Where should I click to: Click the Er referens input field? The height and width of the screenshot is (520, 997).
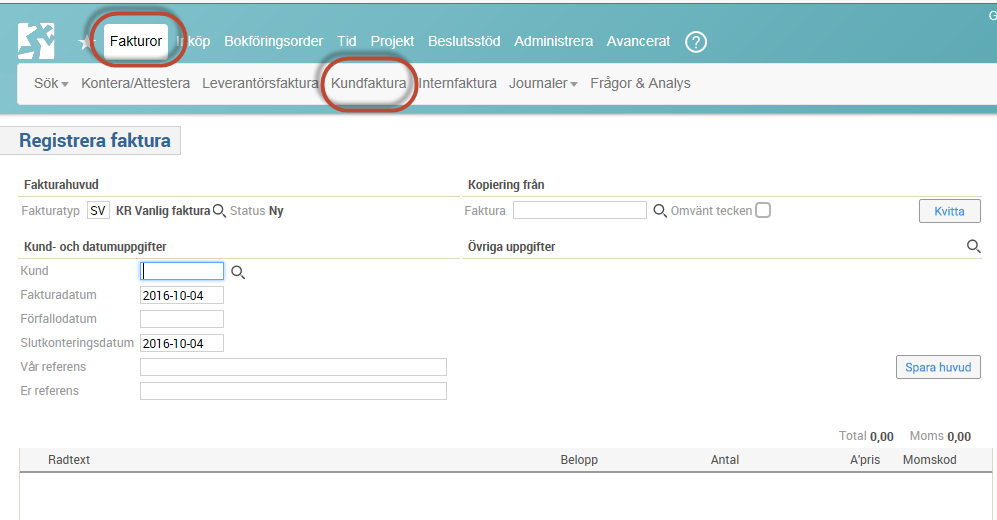pyautogui.click(x=293, y=391)
